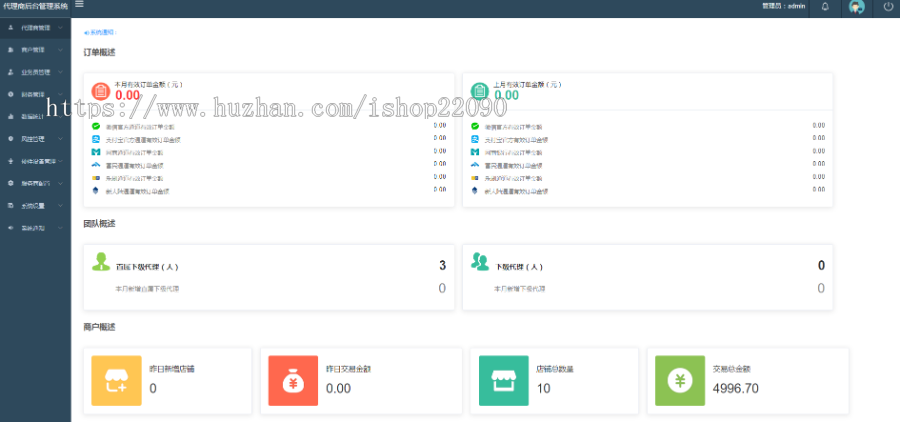Image resolution: width=900 pixels, height=422 pixels.
Task: Click the teal shop 店铺总数量 icon
Action: [504, 381]
